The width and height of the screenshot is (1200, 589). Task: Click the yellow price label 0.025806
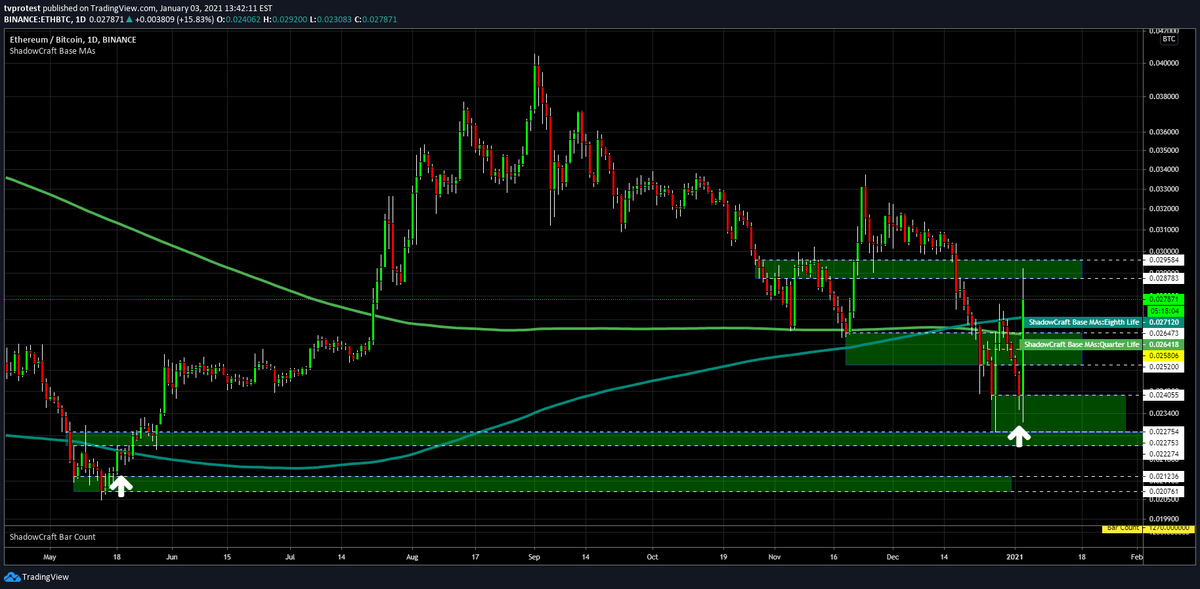pyautogui.click(x=1163, y=354)
